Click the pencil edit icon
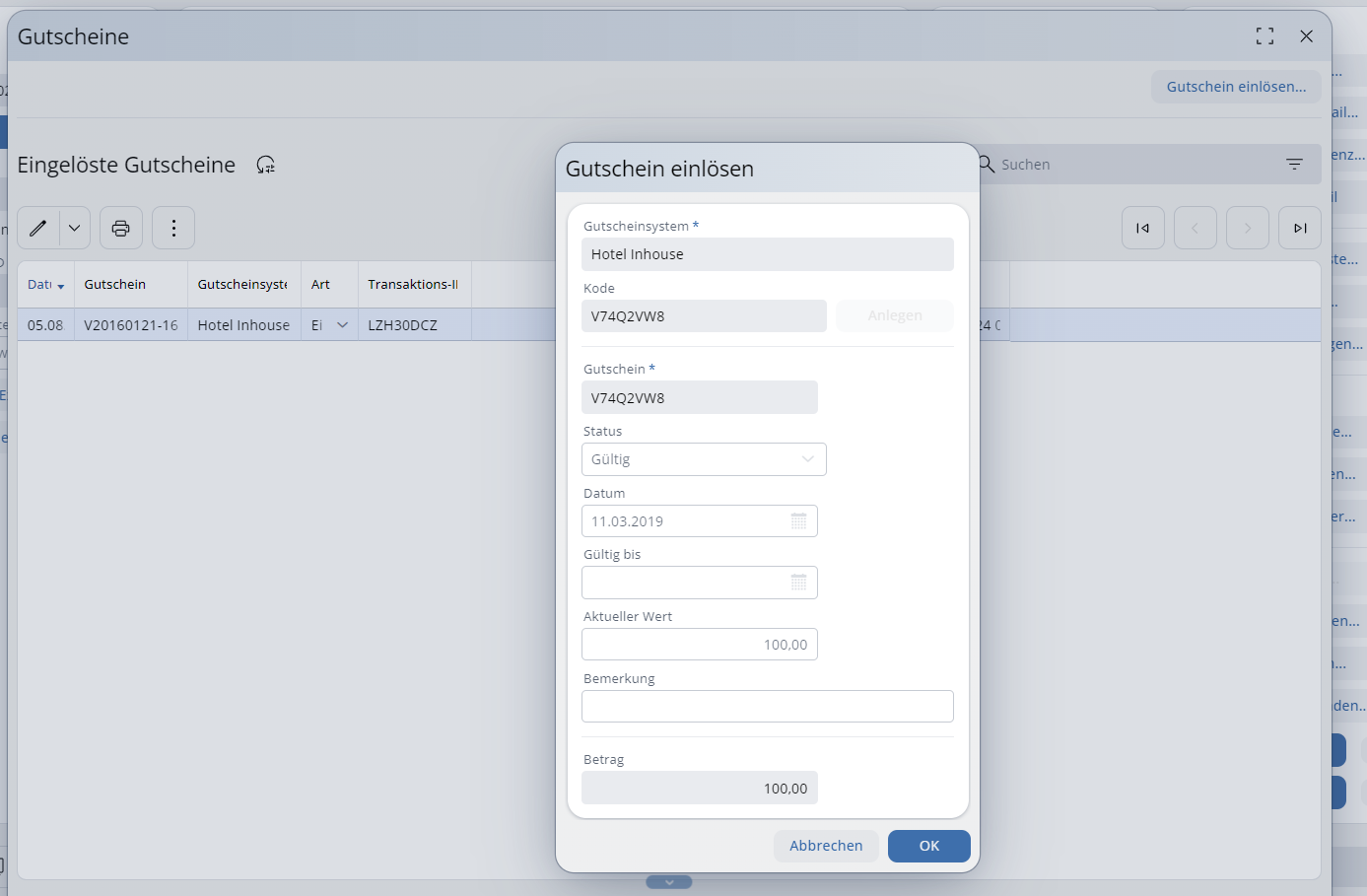The width and height of the screenshot is (1367, 896). [38, 229]
